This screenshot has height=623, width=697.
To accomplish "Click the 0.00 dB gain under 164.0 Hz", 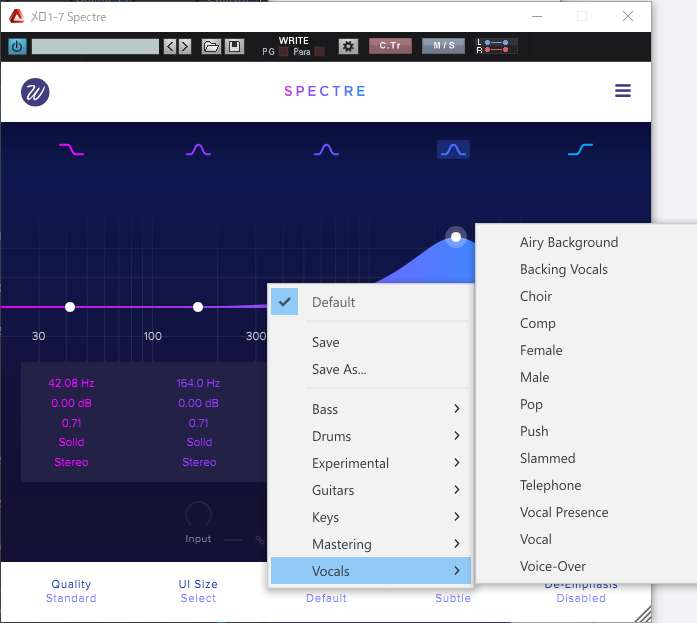I will click(198, 403).
